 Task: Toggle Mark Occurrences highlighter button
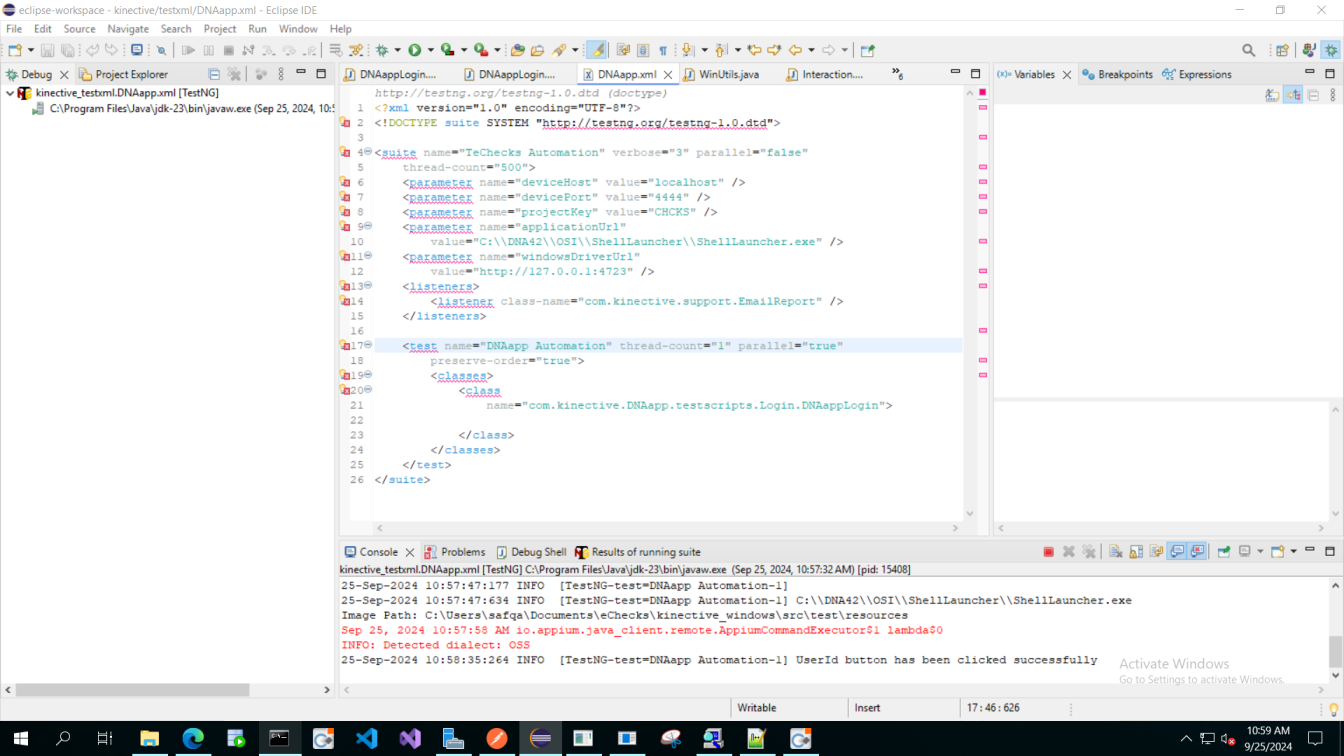597,50
